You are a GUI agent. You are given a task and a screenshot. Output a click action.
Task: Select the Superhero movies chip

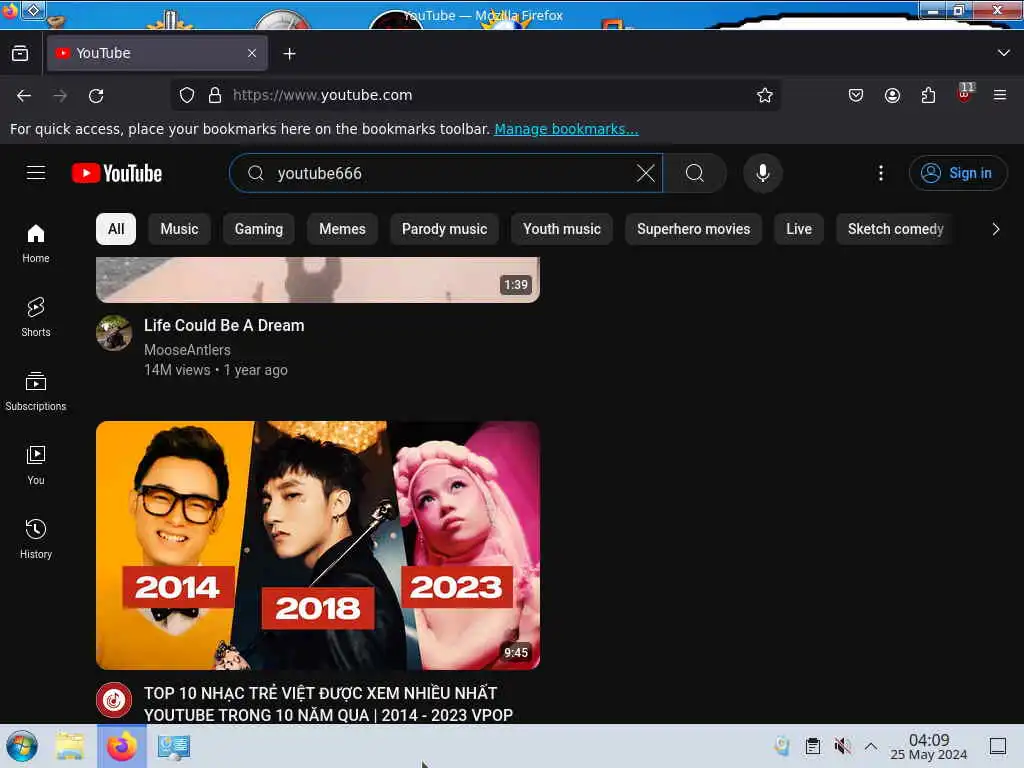click(x=694, y=229)
